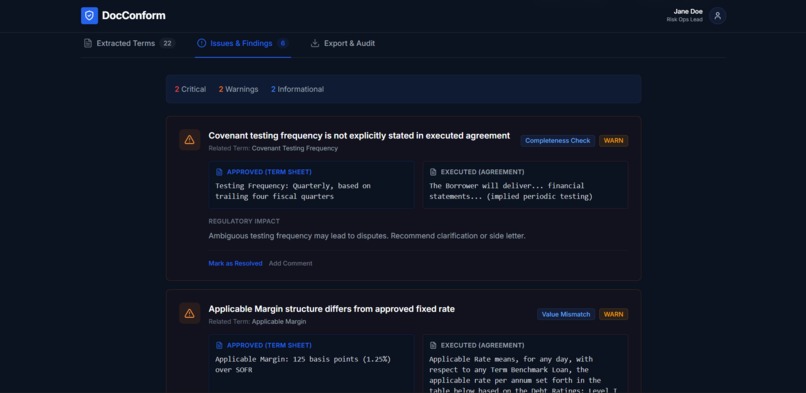Screen dimensions: 806x393
Task: Click 'The Borrower will deliver' executed text
Action: (x=511, y=191)
